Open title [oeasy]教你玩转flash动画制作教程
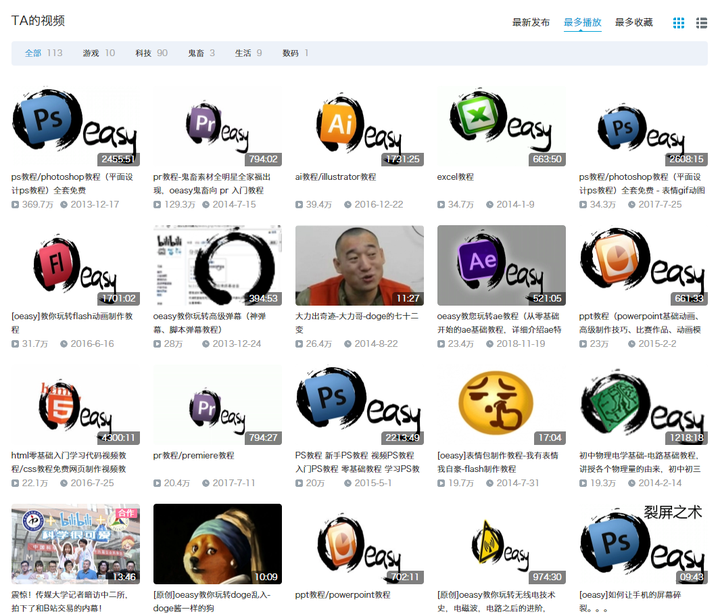Image resolution: width=720 pixels, height=614 pixels. pyautogui.click(x=73, y=322)
